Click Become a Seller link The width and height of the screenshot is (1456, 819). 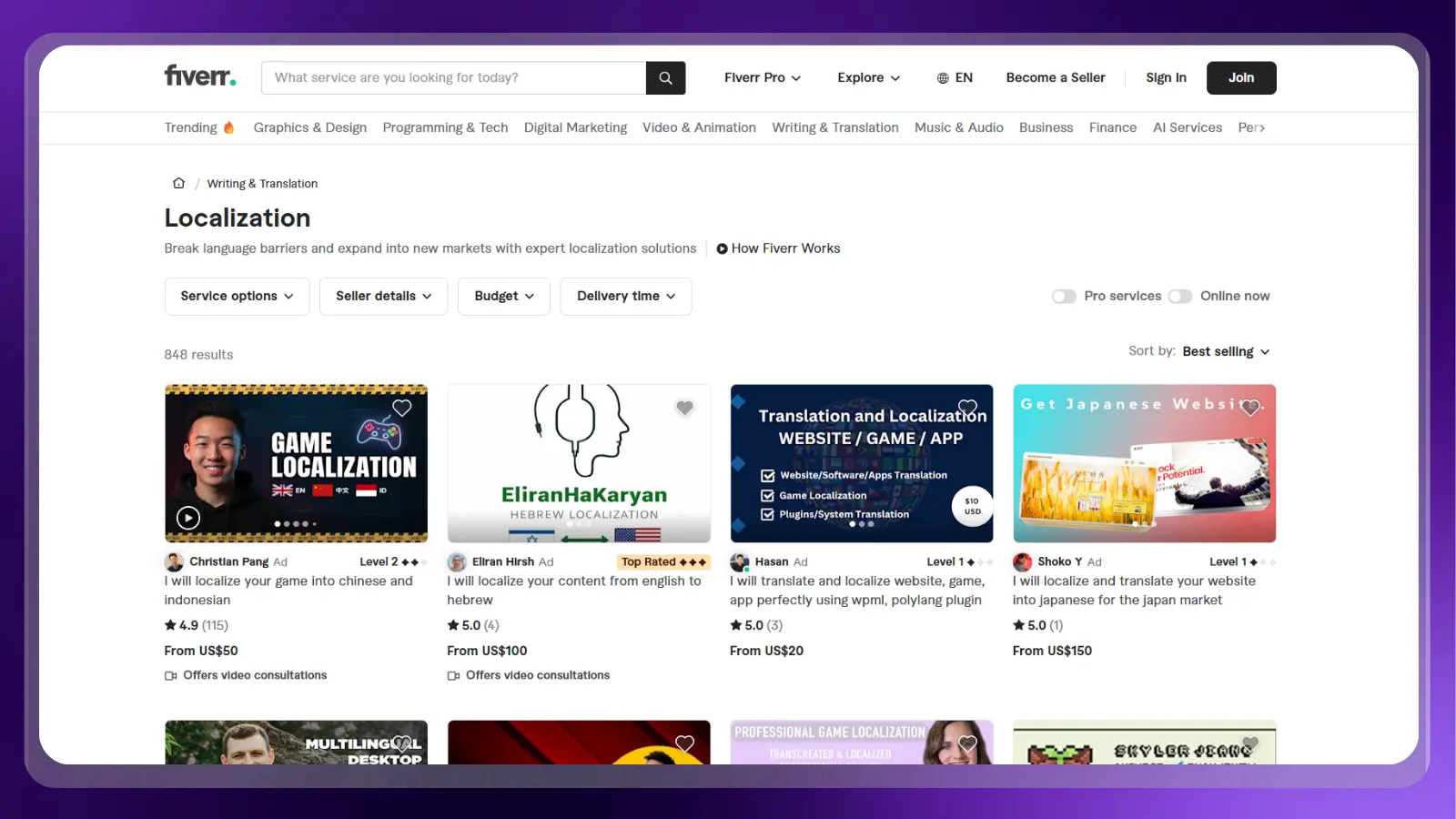(x=1056, y=78)
